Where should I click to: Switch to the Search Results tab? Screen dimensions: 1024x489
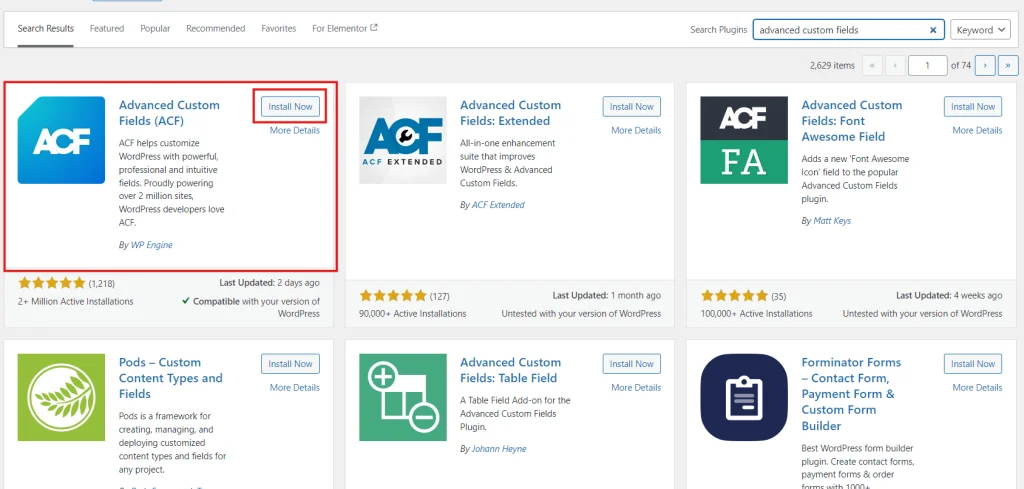pos(46,29)
